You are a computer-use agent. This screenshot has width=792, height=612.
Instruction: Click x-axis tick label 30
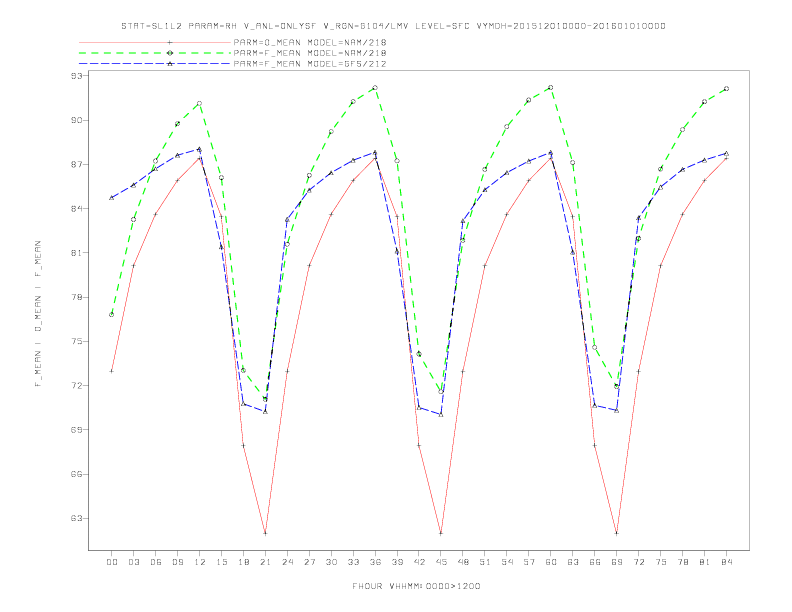(x=331, y=562)
